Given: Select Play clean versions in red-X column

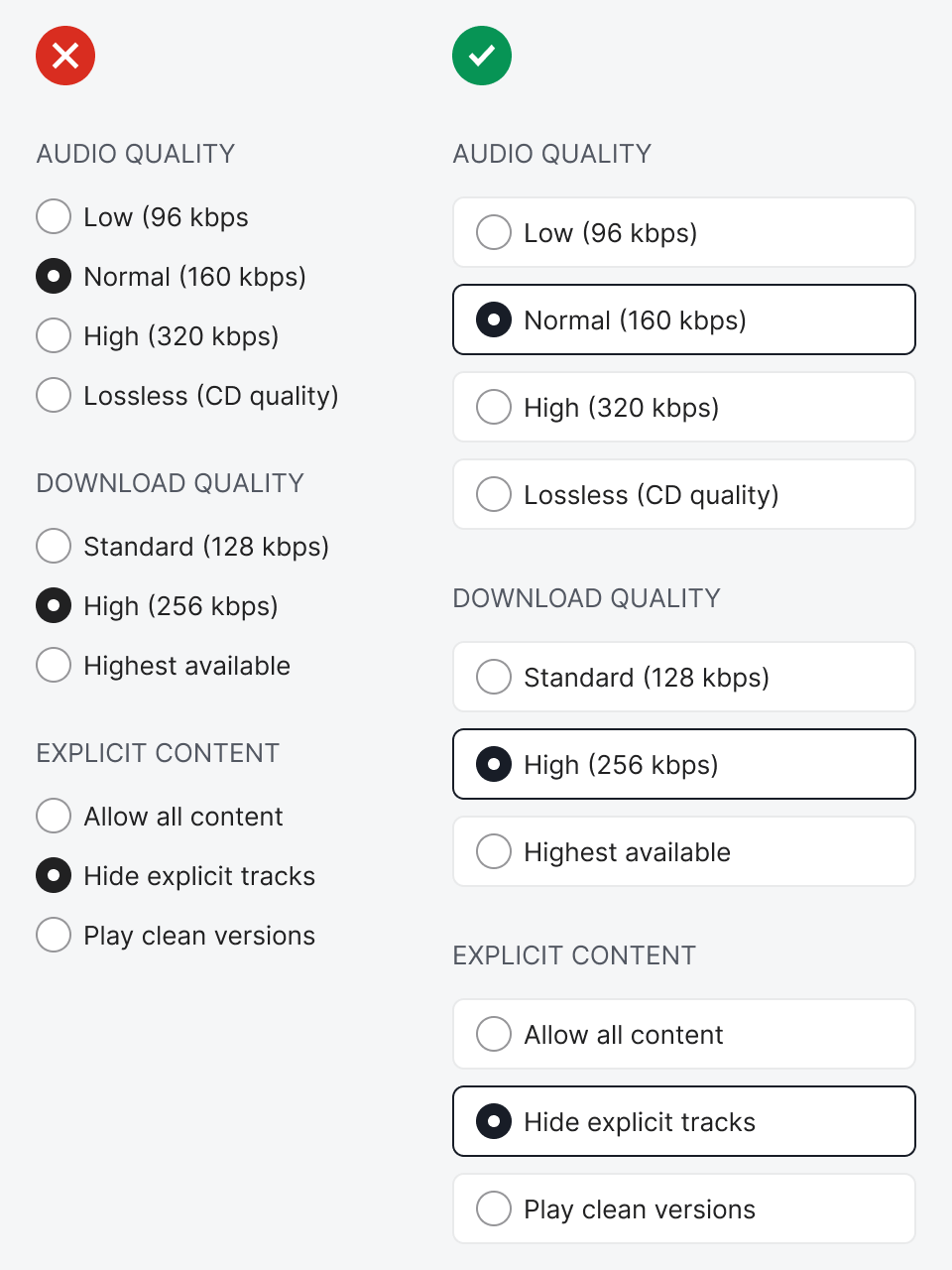Looking at the screenshot, I should [x=54, y=935].
